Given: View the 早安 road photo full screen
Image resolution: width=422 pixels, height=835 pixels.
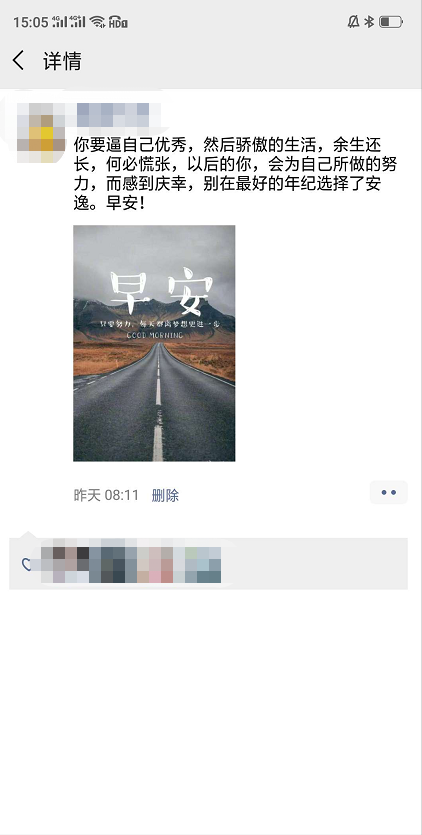Looking at the screenshot, I should point(154,343).
